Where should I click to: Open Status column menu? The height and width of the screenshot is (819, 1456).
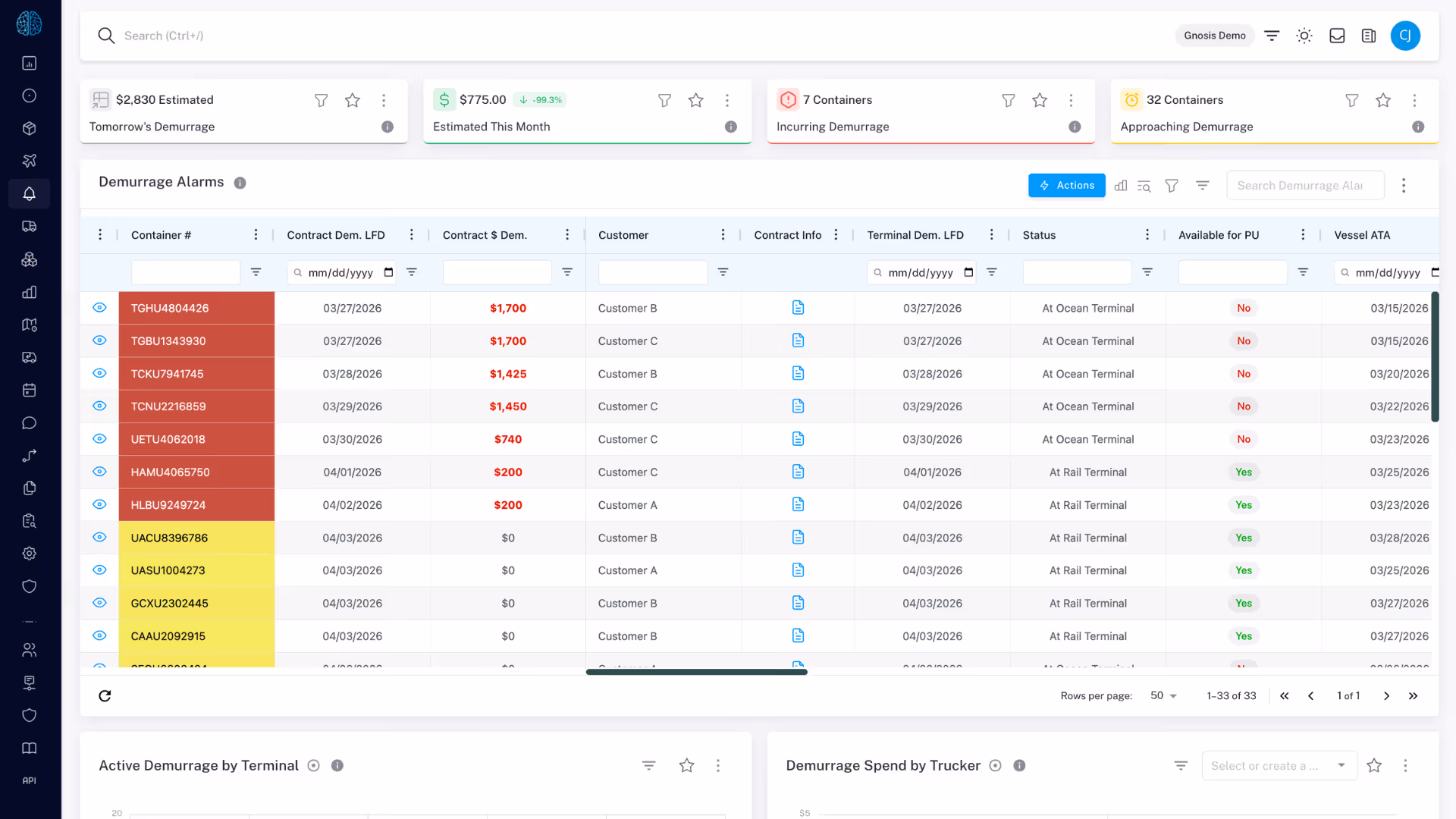tap(1147, 234)
